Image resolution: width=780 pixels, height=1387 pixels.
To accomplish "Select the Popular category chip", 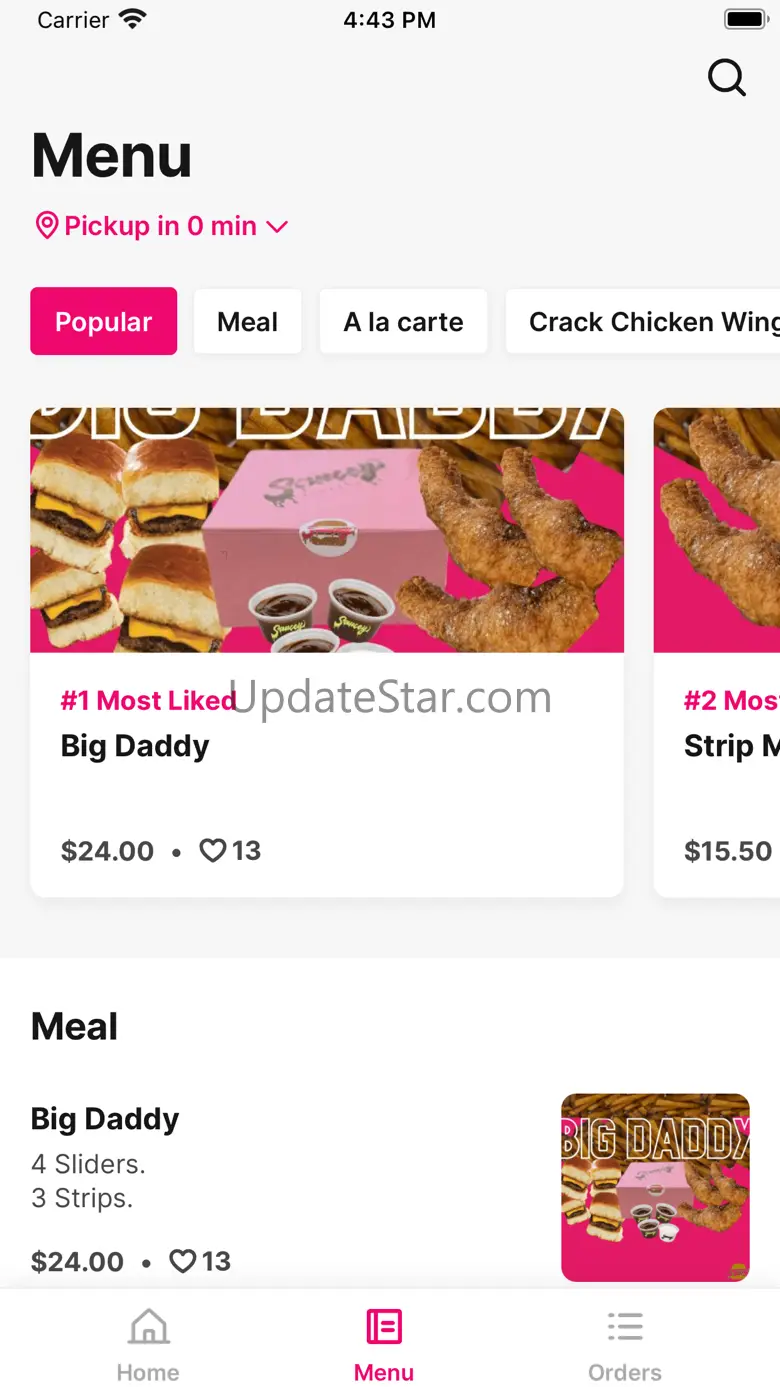I will tap(104, 321).
